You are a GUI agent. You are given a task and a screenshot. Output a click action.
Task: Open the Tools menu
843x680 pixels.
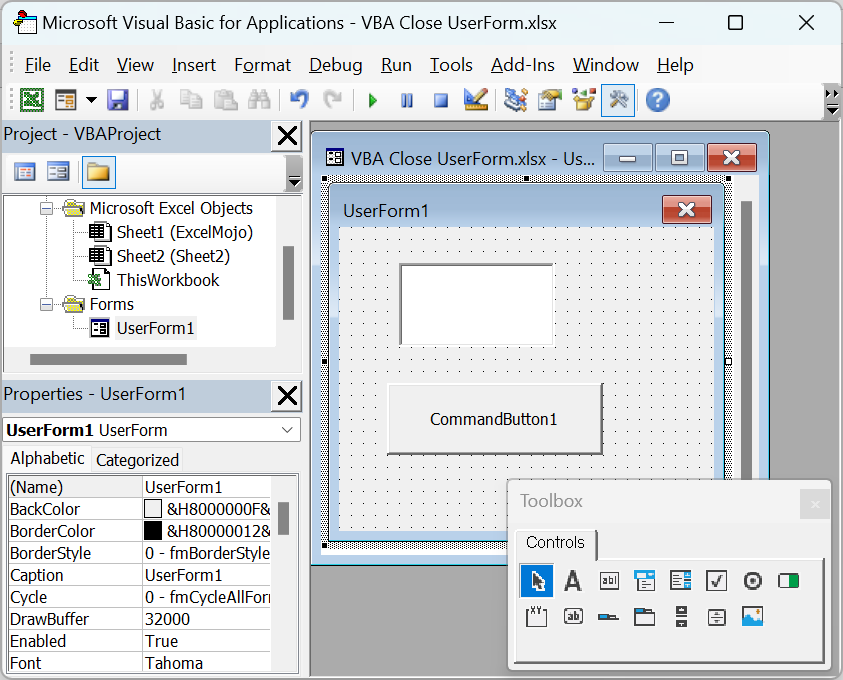click(451, 65)
